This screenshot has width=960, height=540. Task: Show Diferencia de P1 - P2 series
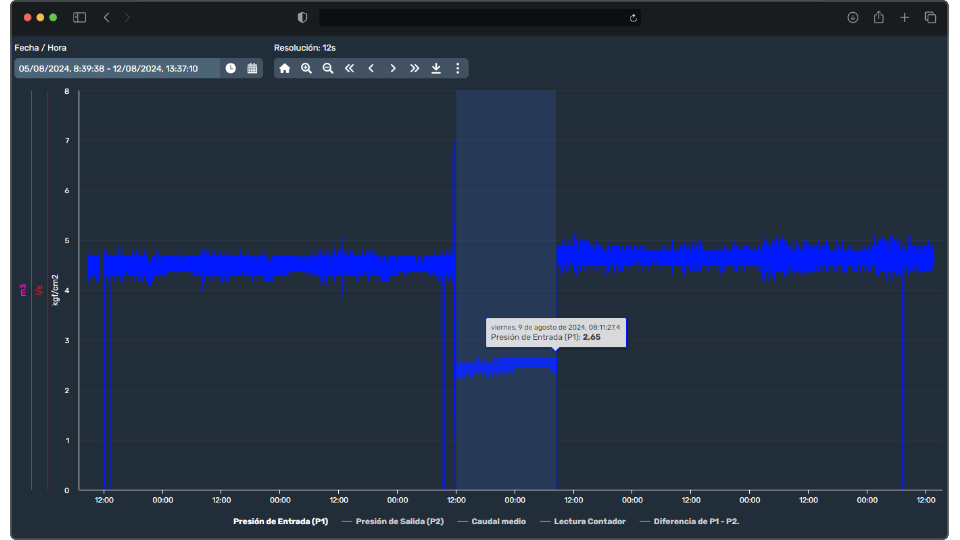point(696,521)
